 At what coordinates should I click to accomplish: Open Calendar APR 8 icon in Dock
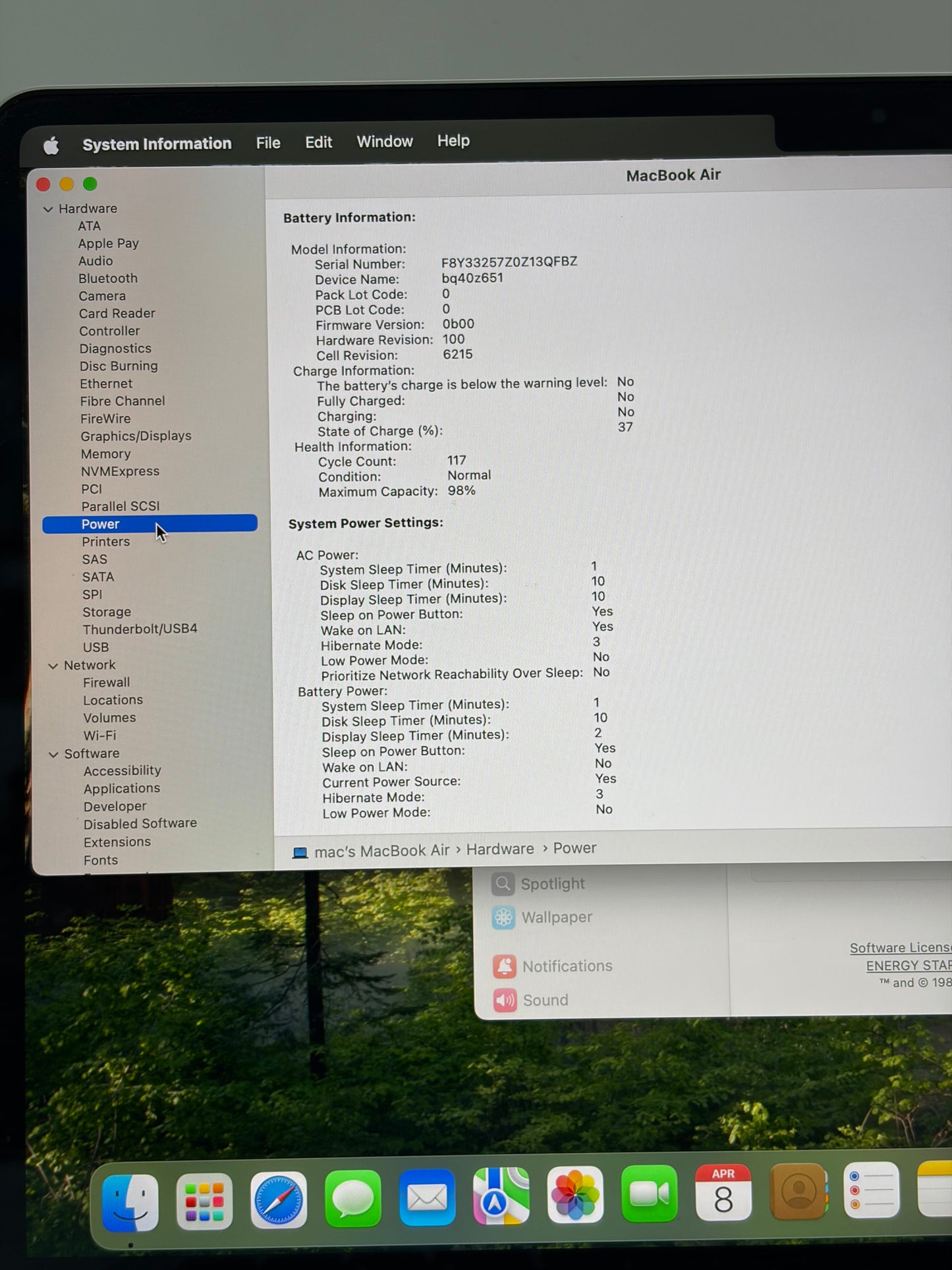point(723,1192)
